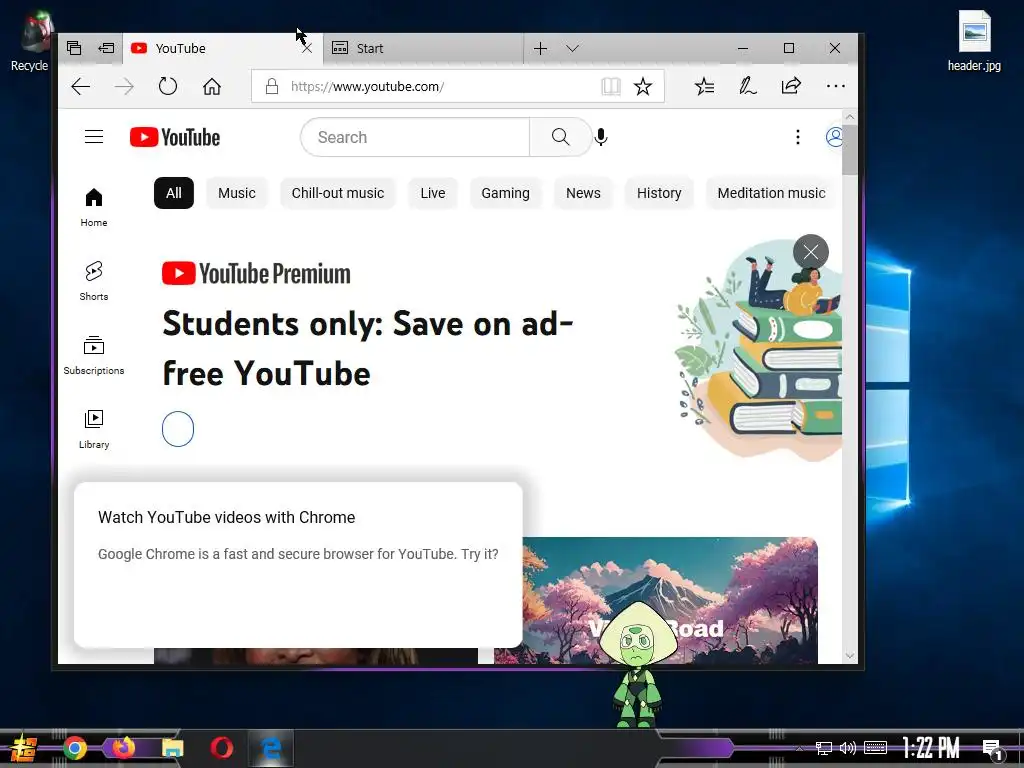Launch Firefox from the taskbar
This screenshot has height=768, width=1024.
(x=124, y=748)
